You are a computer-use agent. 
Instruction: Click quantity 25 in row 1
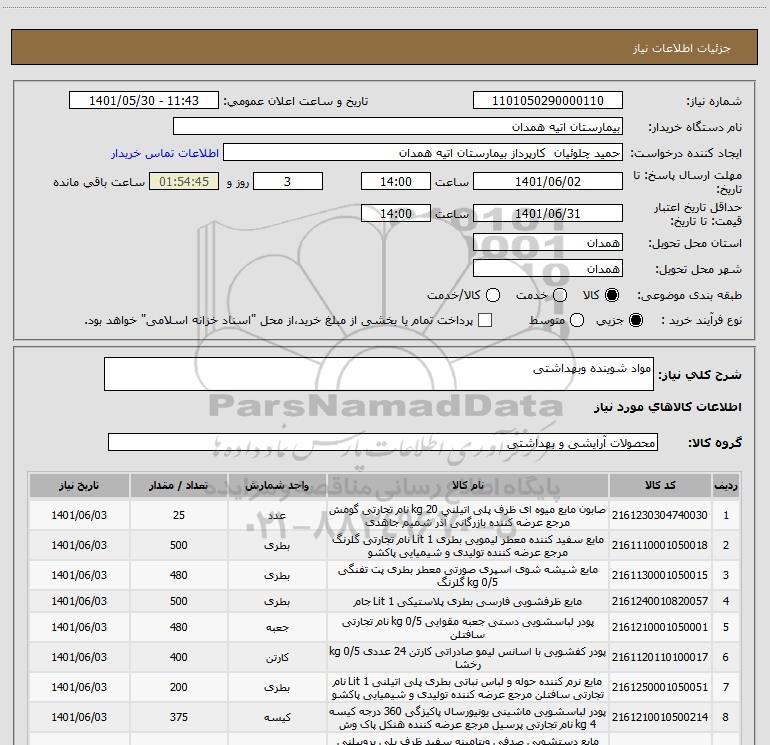tap(179, 515)
